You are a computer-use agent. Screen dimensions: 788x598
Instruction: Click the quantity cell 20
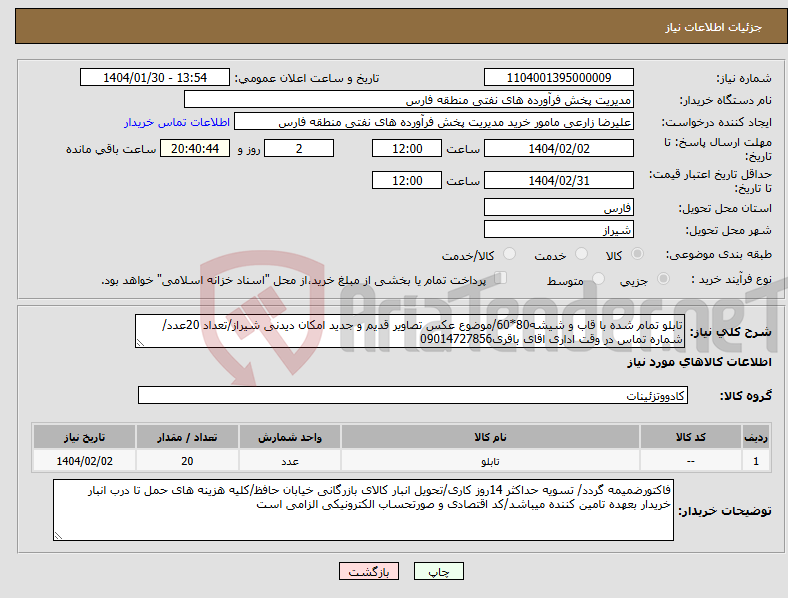(187, 461)
